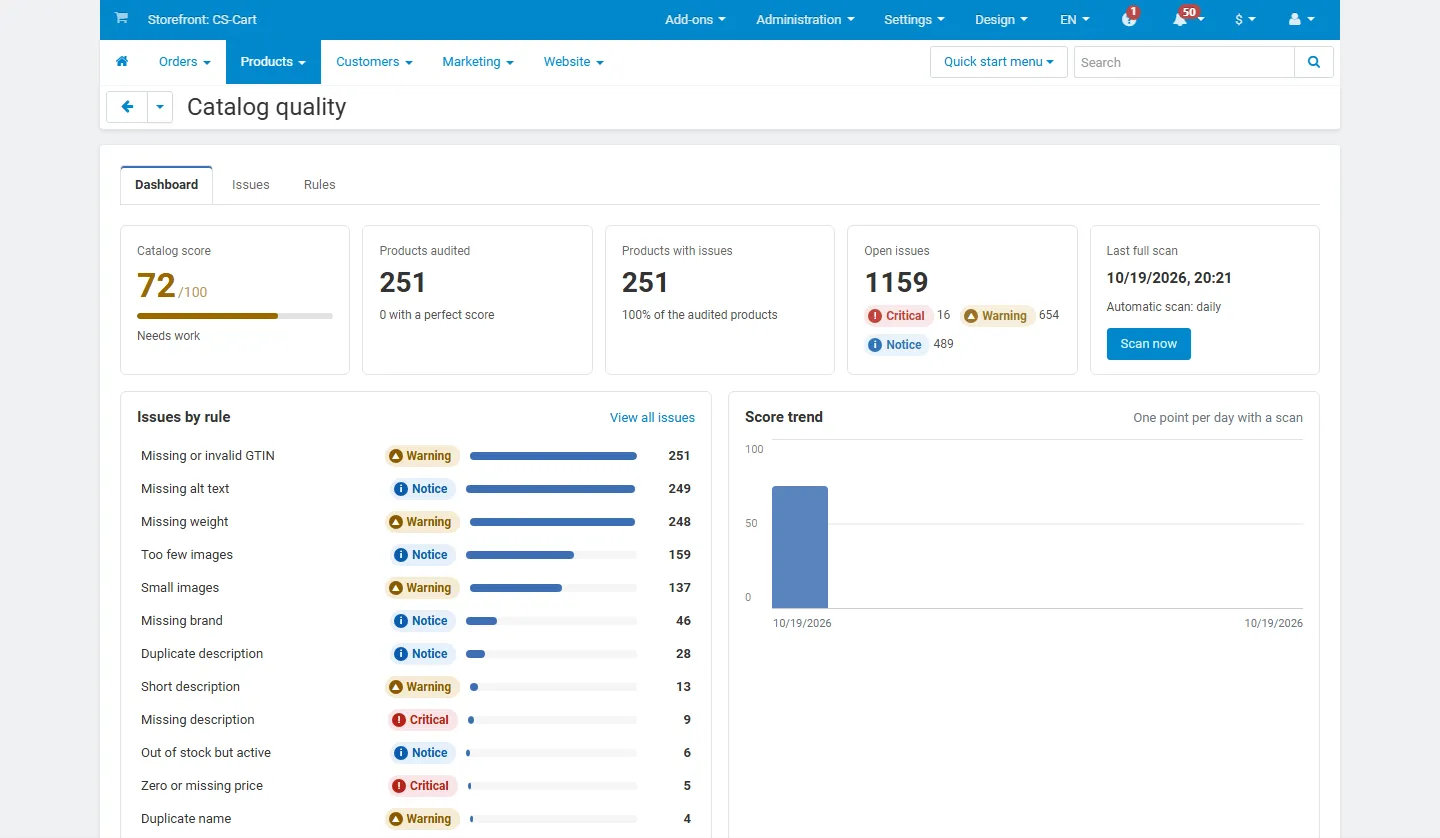Open the Customers menu
Viewport: 1440px width, 838px height.
point(374,62)
